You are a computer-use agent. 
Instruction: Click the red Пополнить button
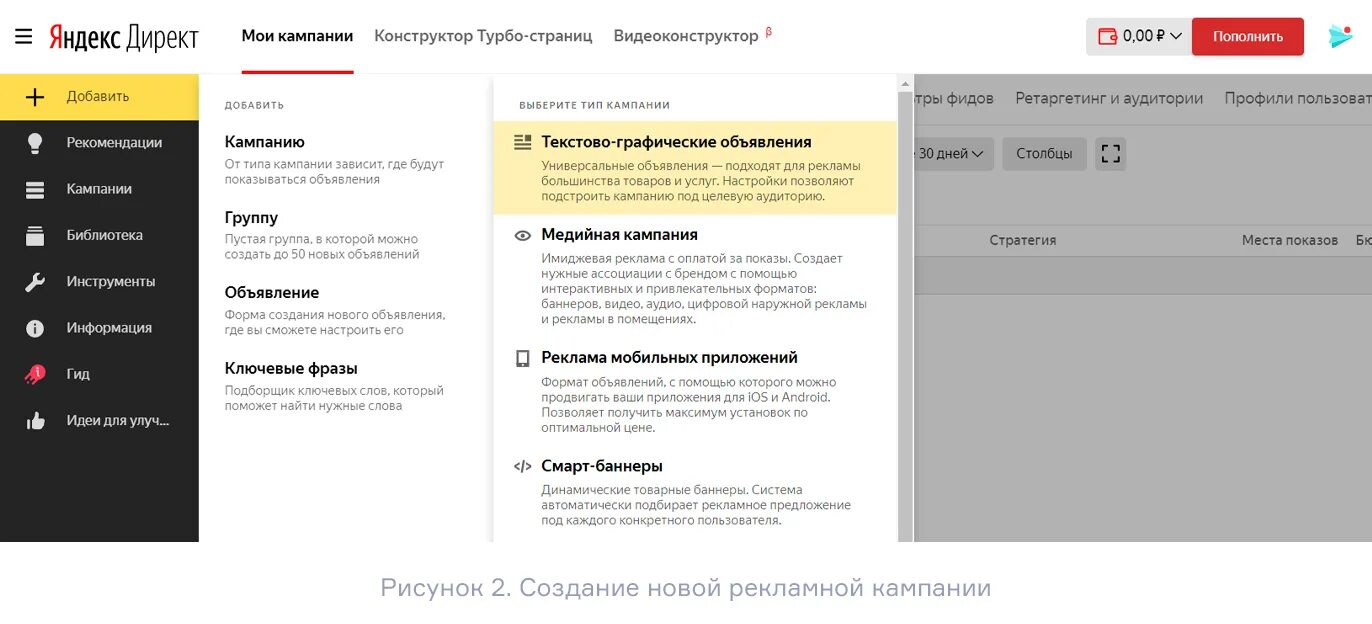(x=1248, y=36)
